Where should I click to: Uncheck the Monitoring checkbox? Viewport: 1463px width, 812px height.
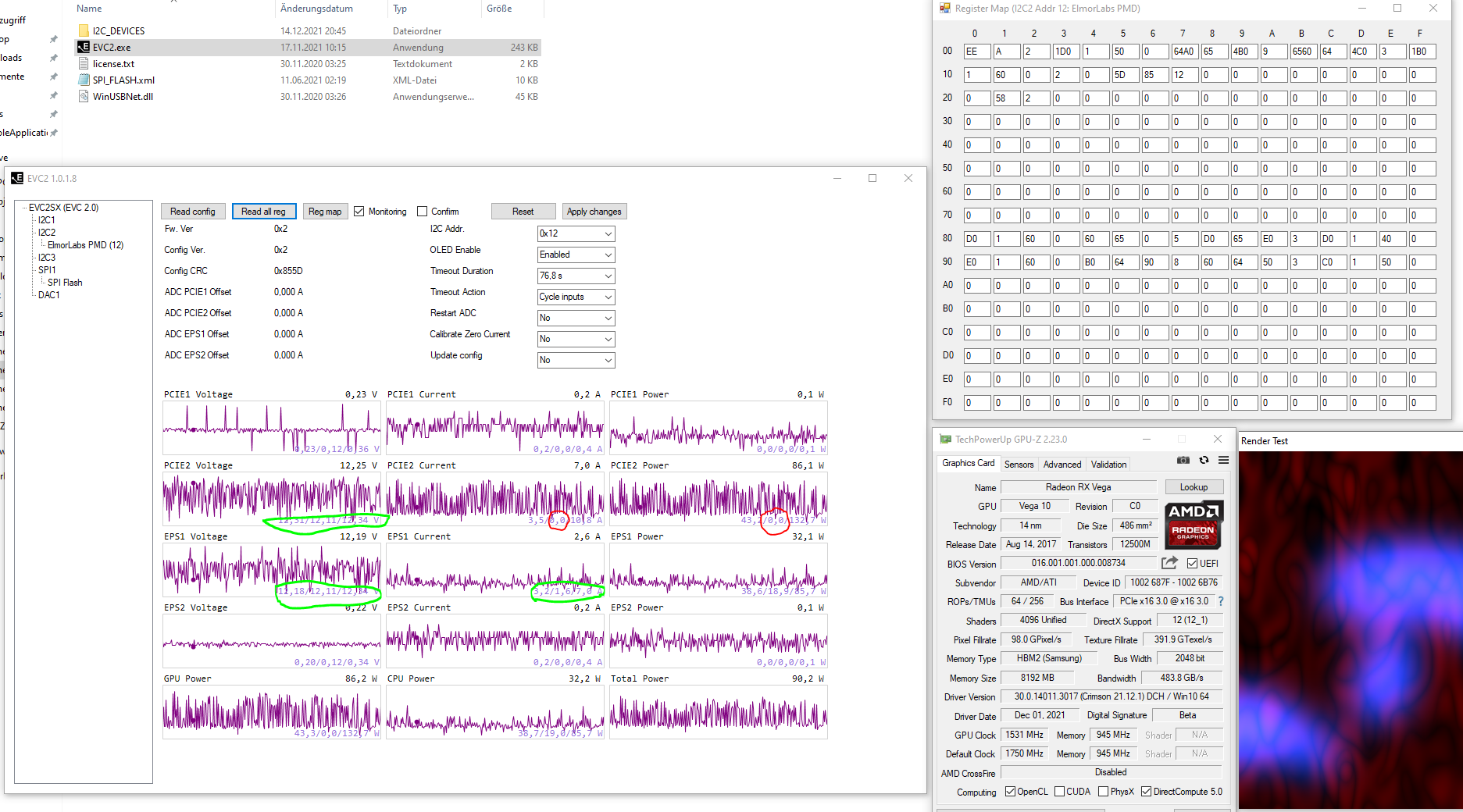[359, 212]
